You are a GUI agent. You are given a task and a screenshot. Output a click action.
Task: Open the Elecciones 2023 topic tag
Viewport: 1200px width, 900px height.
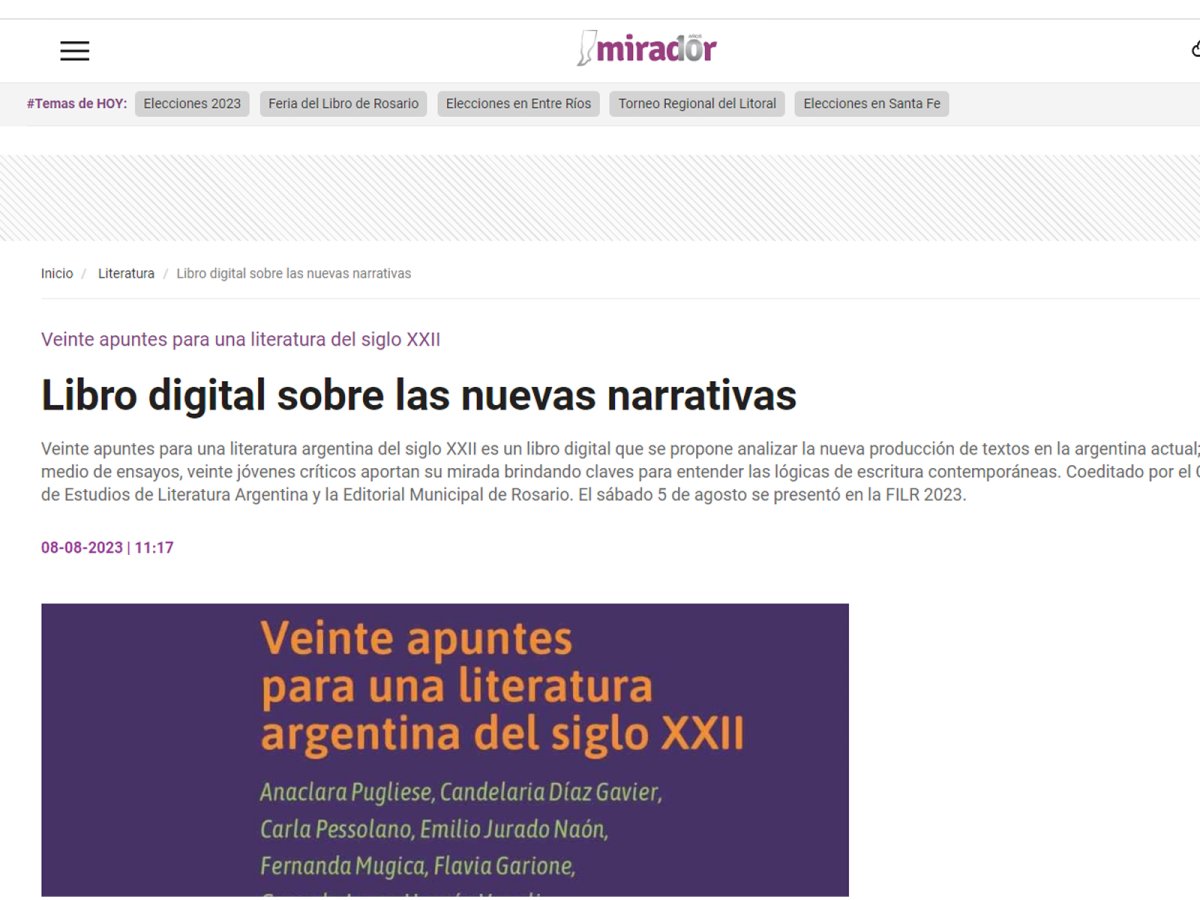coord(192,104)
